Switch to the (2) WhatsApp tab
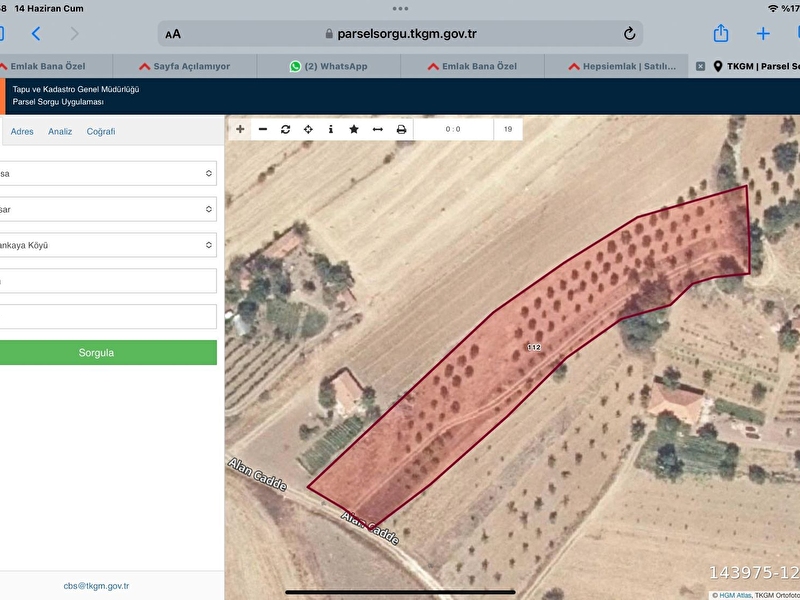Screen dimensions: 800x600 pyautogui.click(x=329, y=66)
